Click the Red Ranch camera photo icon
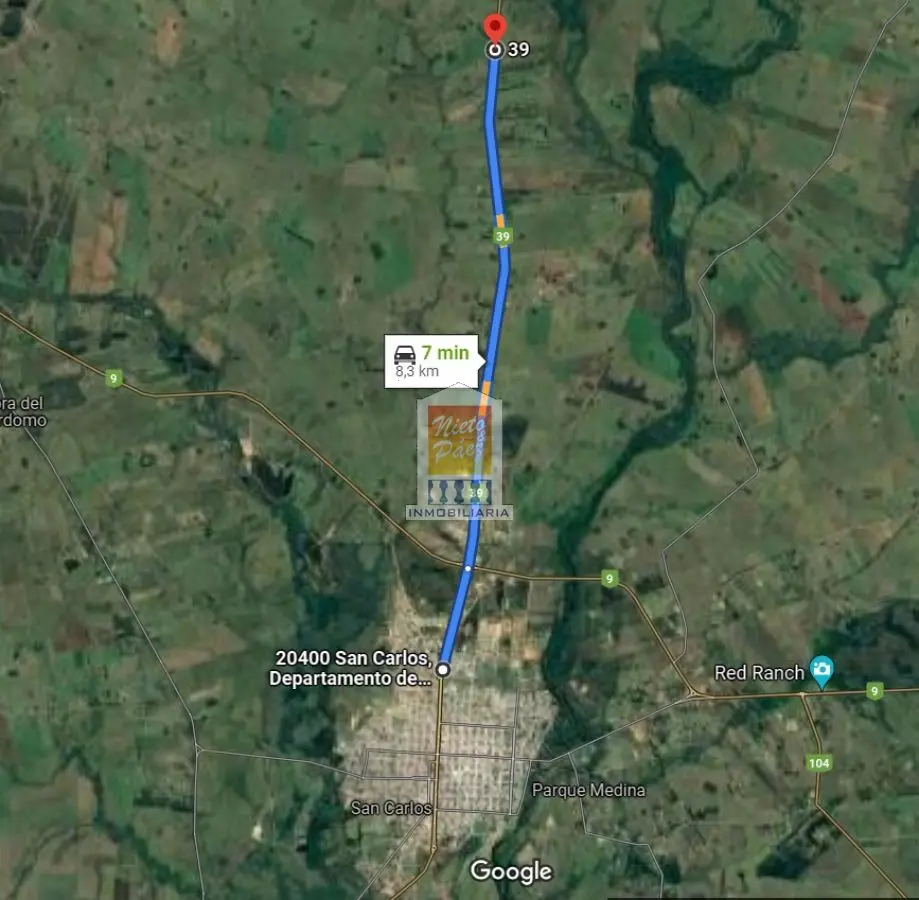Viewport: 919px width, 900px height. (822, 671)
